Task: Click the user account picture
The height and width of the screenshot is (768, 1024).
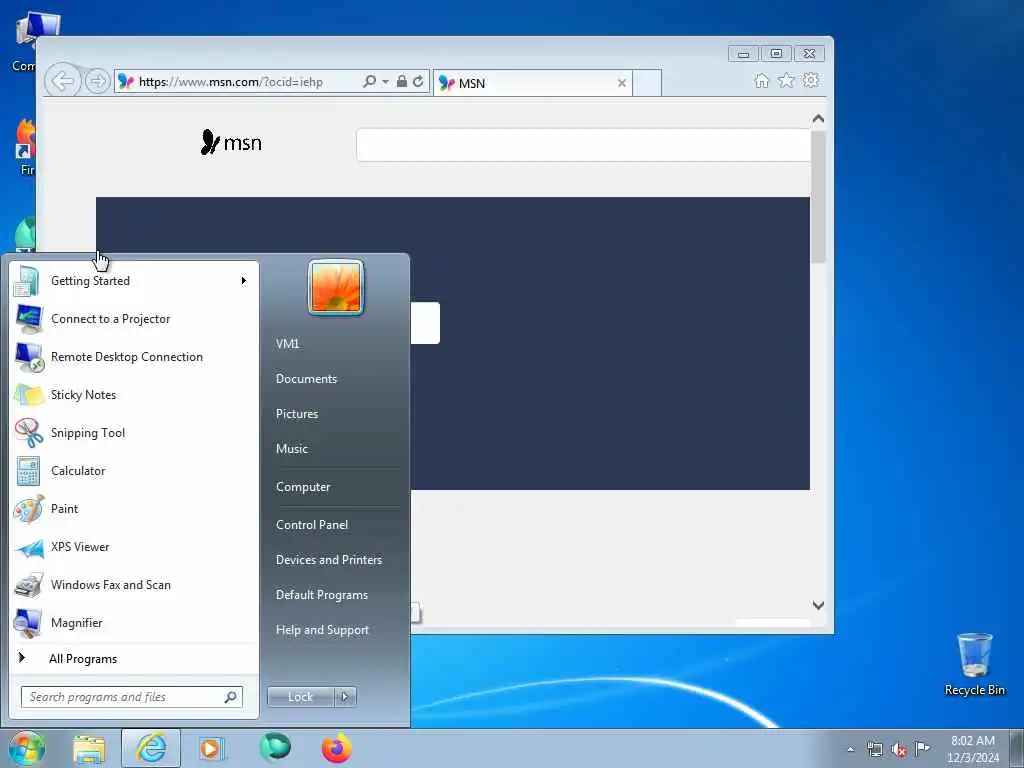Action: pos(336,287)
